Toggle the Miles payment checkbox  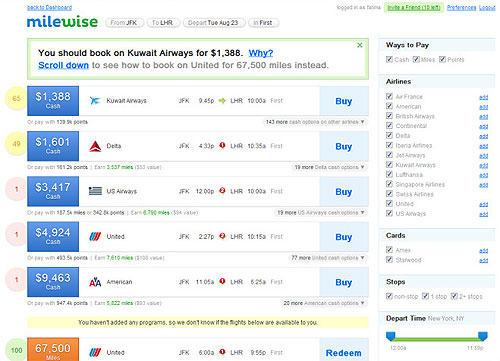[x=416, y=59]
